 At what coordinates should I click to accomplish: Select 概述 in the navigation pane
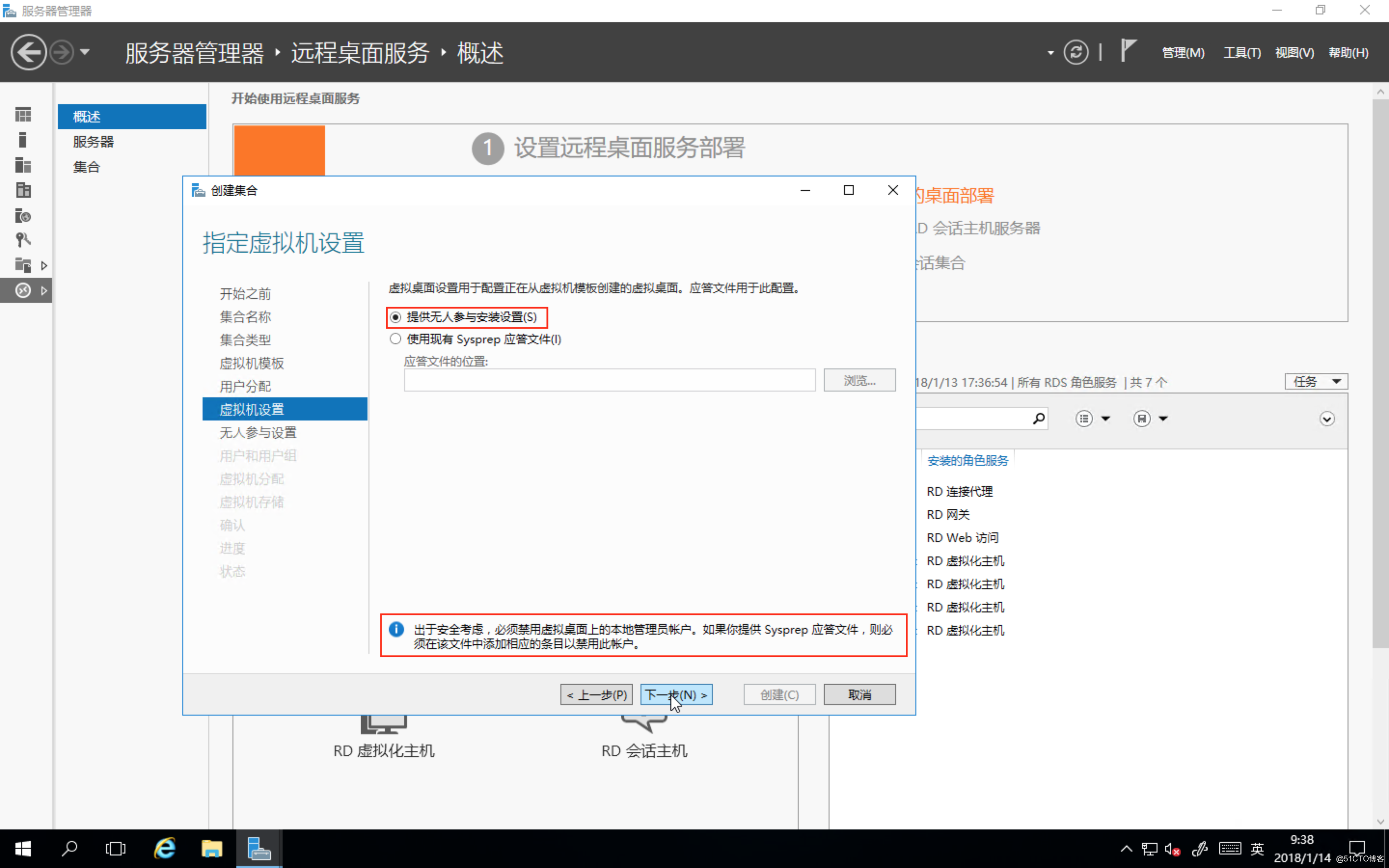tap(132, 117)
